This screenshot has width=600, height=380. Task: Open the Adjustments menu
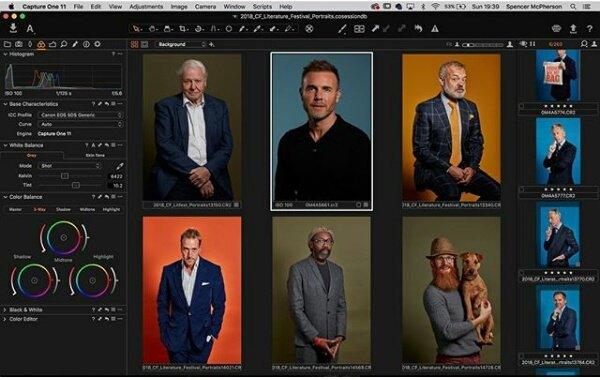[146, 7]
